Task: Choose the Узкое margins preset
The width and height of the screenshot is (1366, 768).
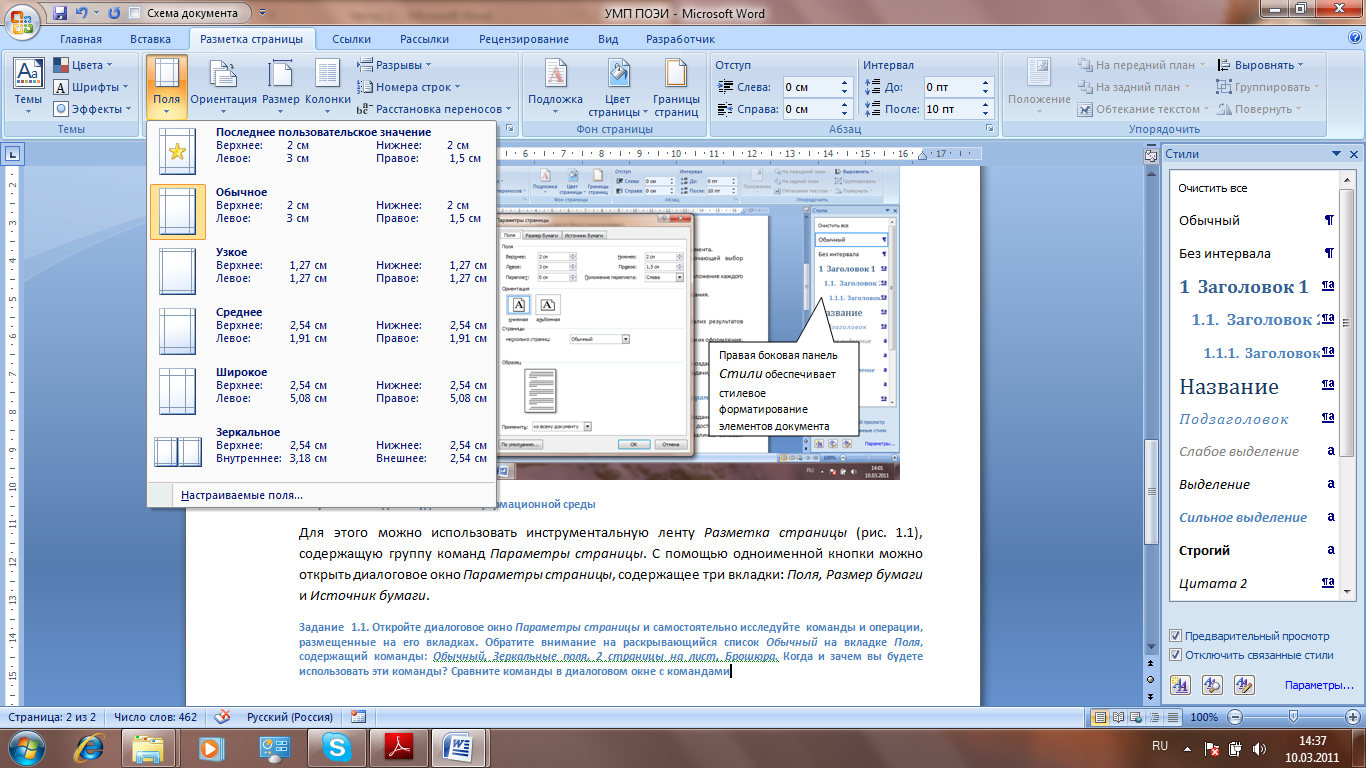Action: pyautogui.click(x=321, y=272)
